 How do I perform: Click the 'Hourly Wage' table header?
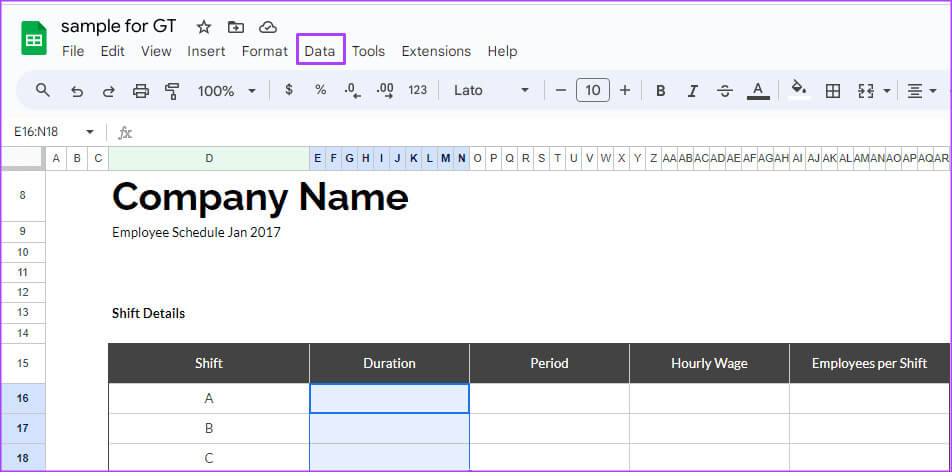[x=709, y=363]
